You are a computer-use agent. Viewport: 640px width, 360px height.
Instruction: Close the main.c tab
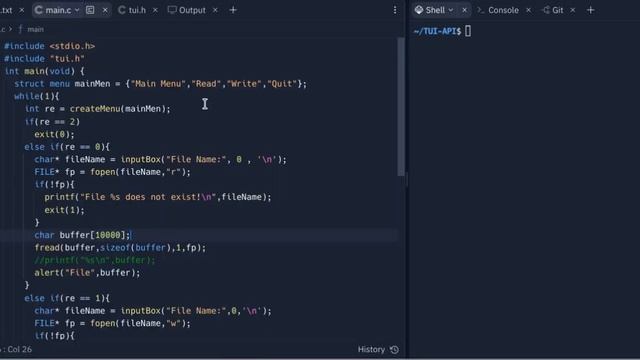coord(105,10)
